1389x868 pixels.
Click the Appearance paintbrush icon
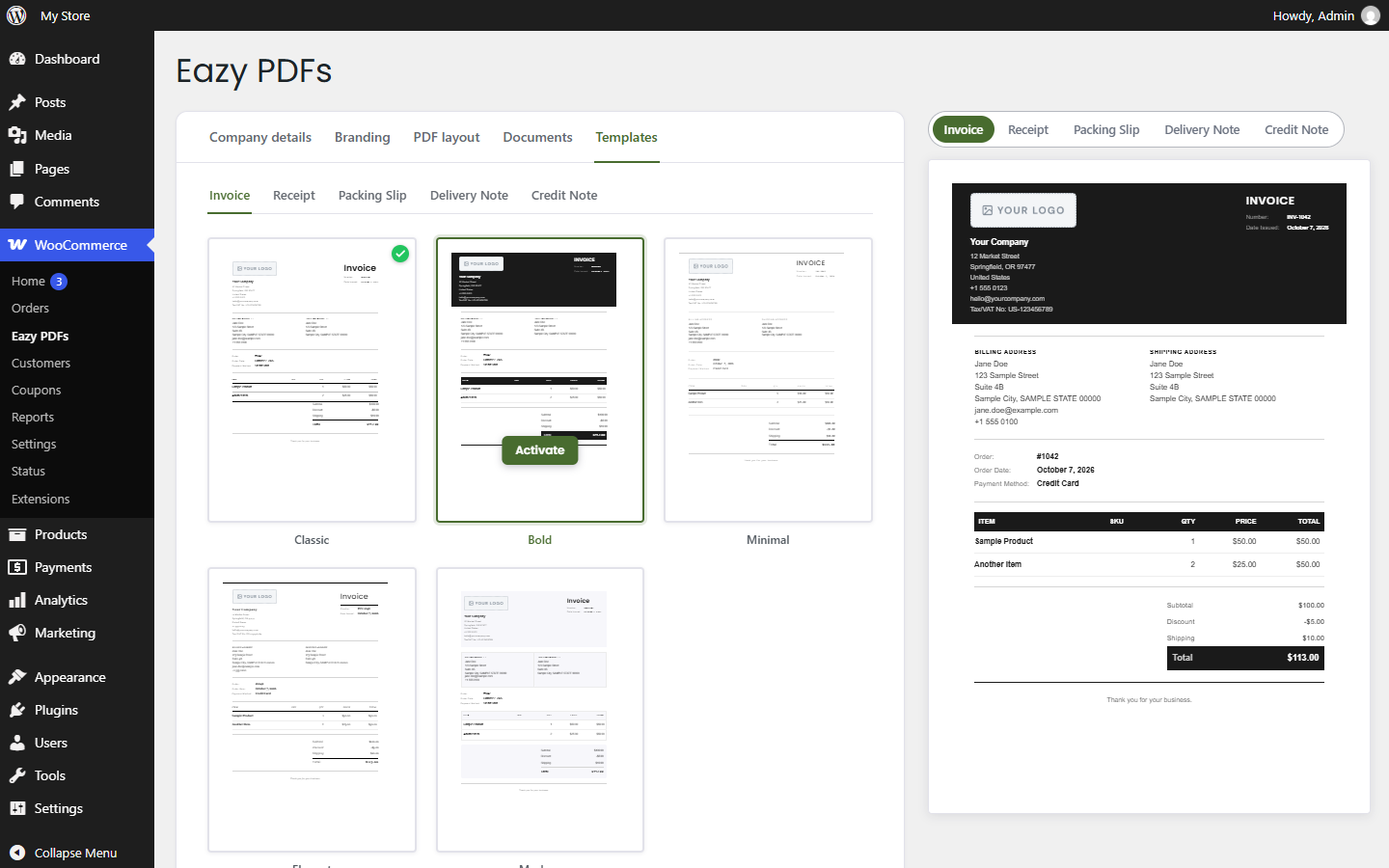[17, 677]
